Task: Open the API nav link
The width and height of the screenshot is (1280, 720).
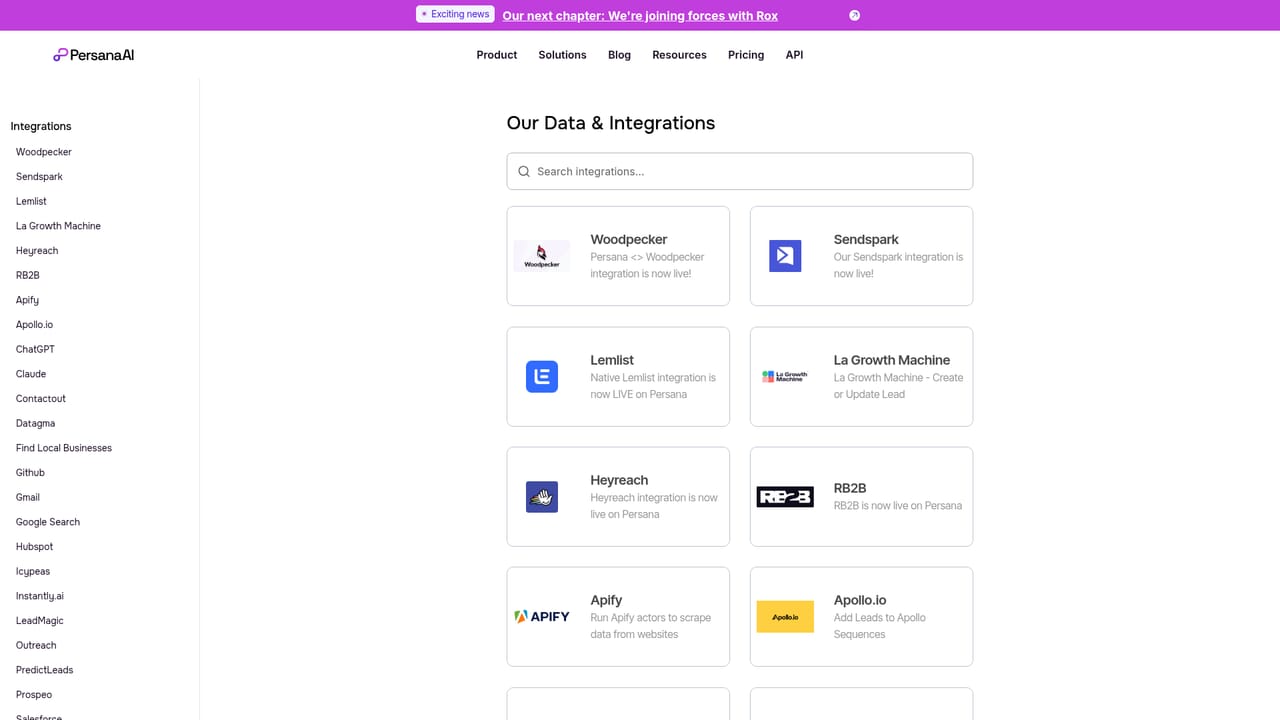Action: tap(794, 55)
